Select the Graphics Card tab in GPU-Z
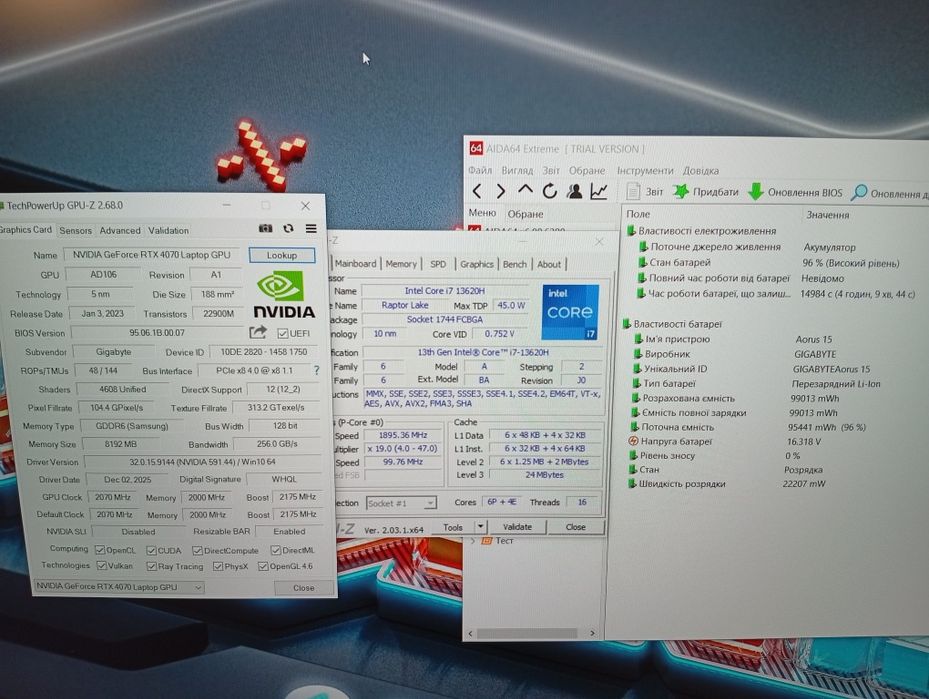 (26, 229)
